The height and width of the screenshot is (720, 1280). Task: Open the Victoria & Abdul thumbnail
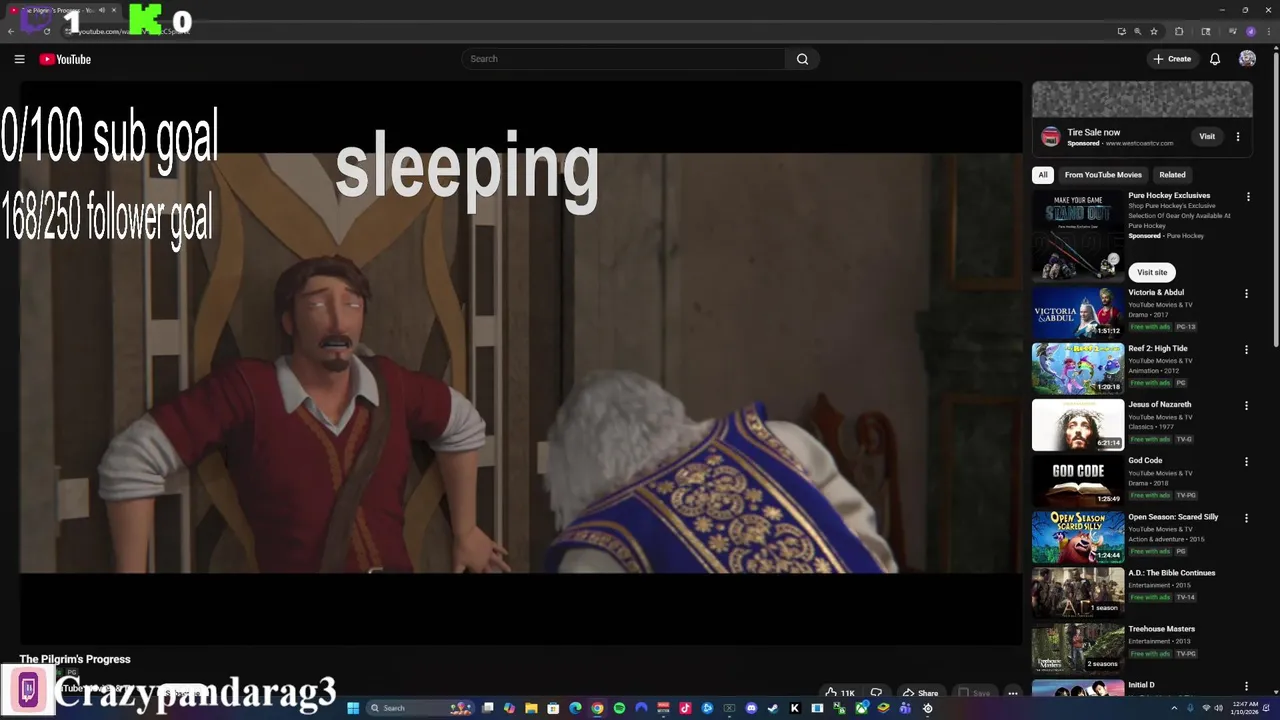tap(1078, 312)
